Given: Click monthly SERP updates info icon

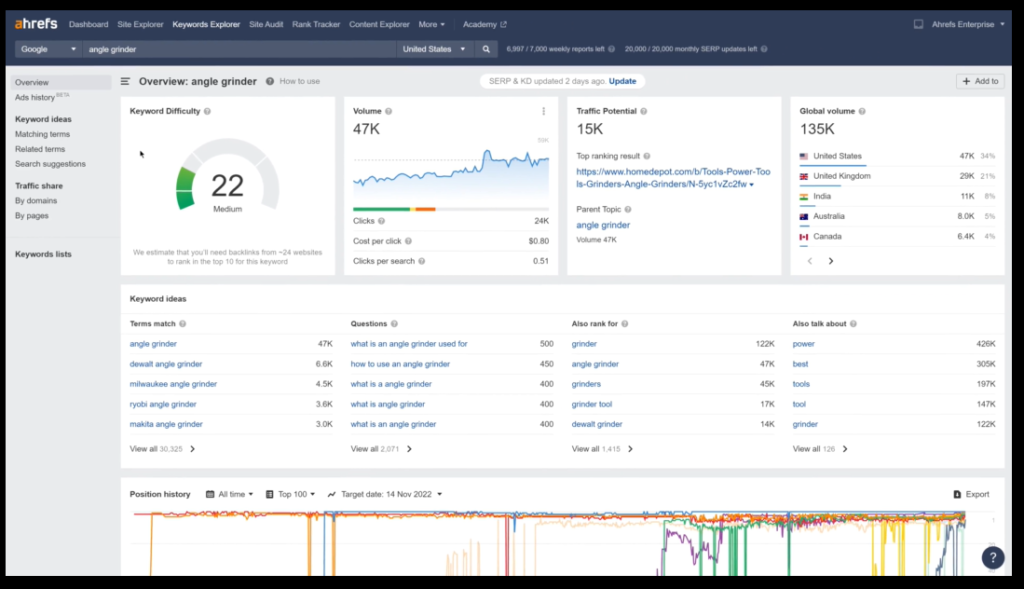Looking at the screenshot, I should [764, 49].
